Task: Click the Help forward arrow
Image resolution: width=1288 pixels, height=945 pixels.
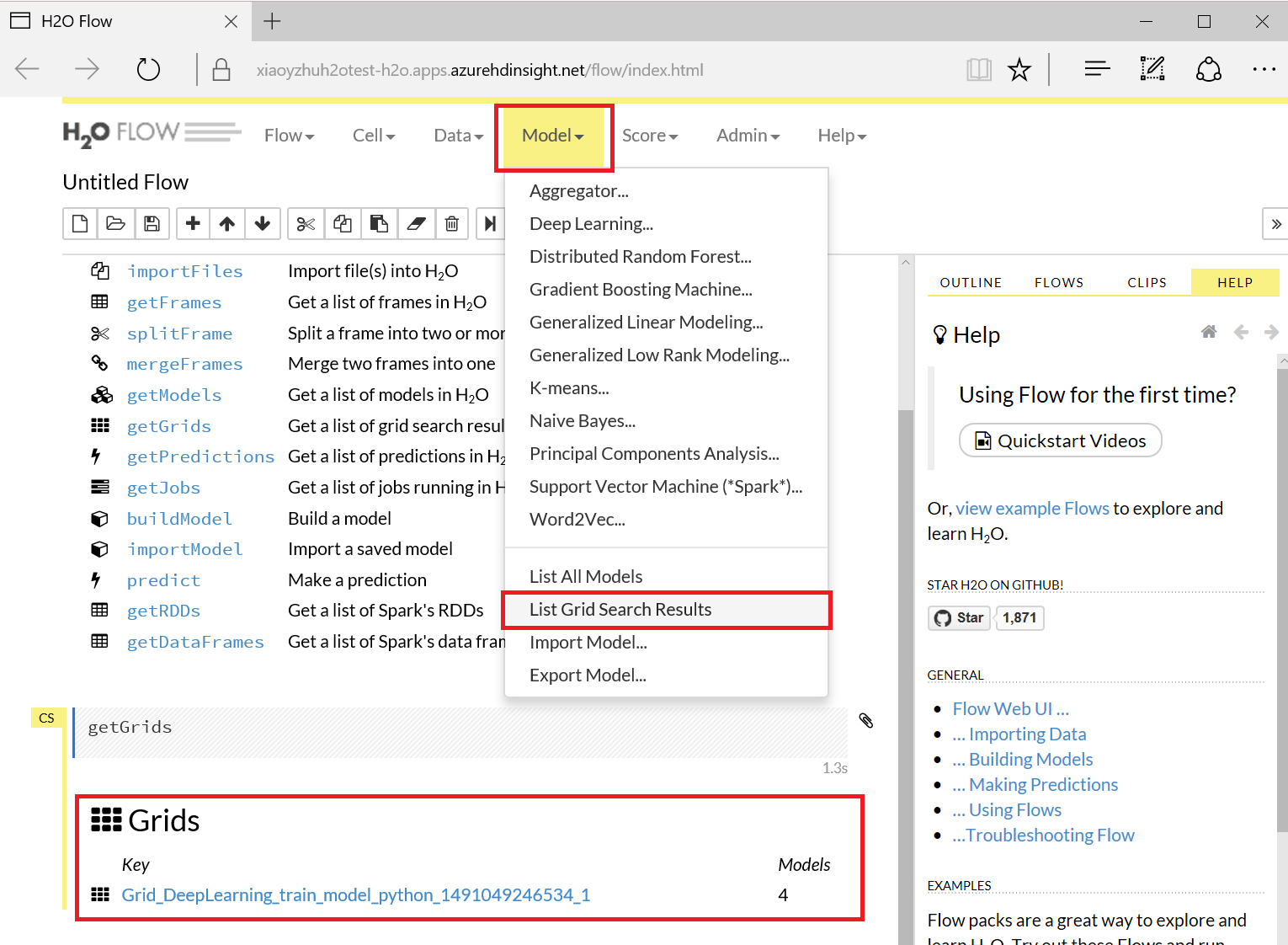Action: coord(1271,332)
